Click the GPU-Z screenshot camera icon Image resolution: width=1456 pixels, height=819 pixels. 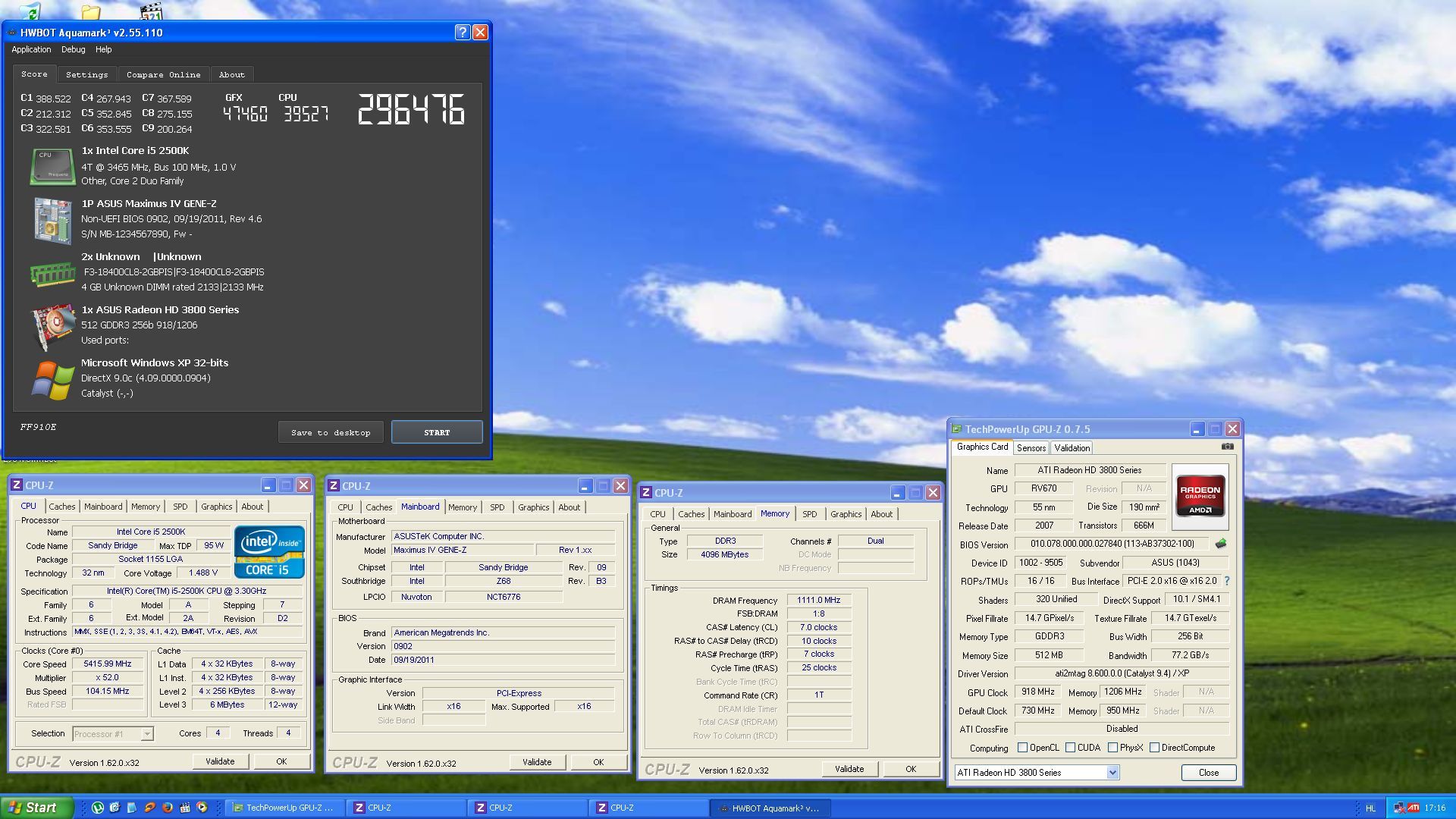click(x=1227, y=447)
